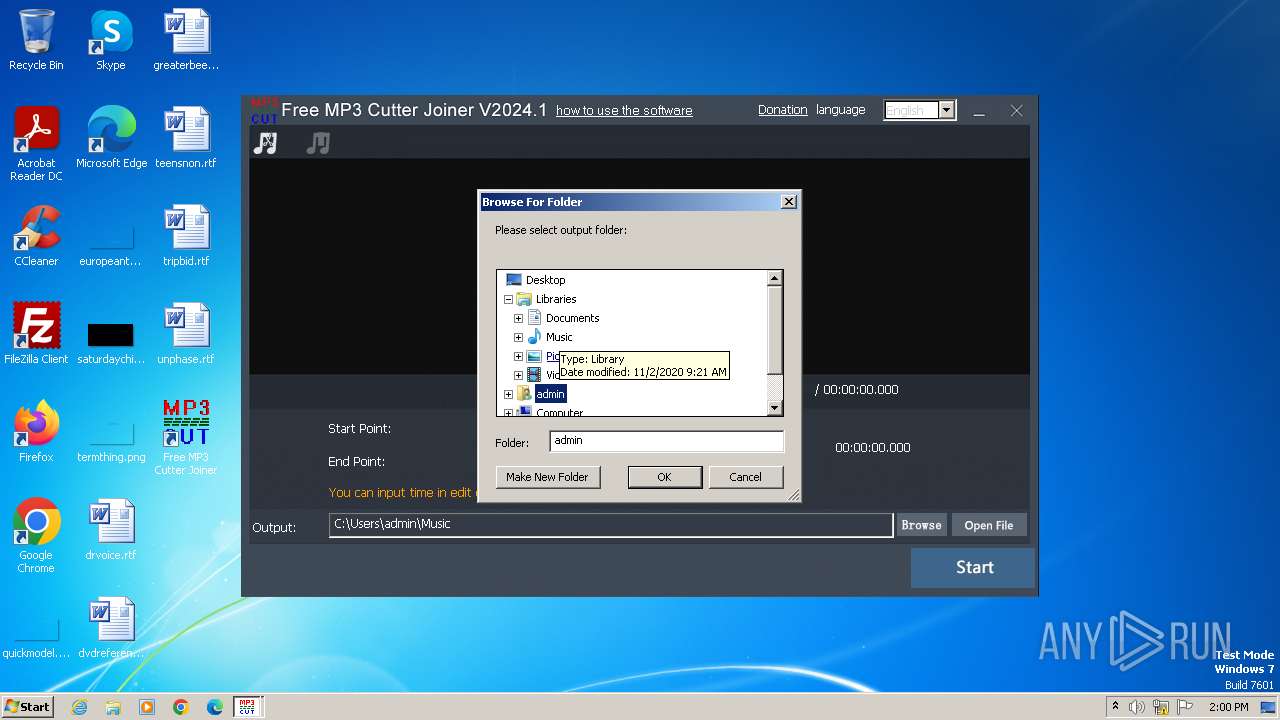Image resolution: width=1280 pixels, height=720 pixels.
Task: Click Edge icon in taskbar
Action: [x=215, y=707]
